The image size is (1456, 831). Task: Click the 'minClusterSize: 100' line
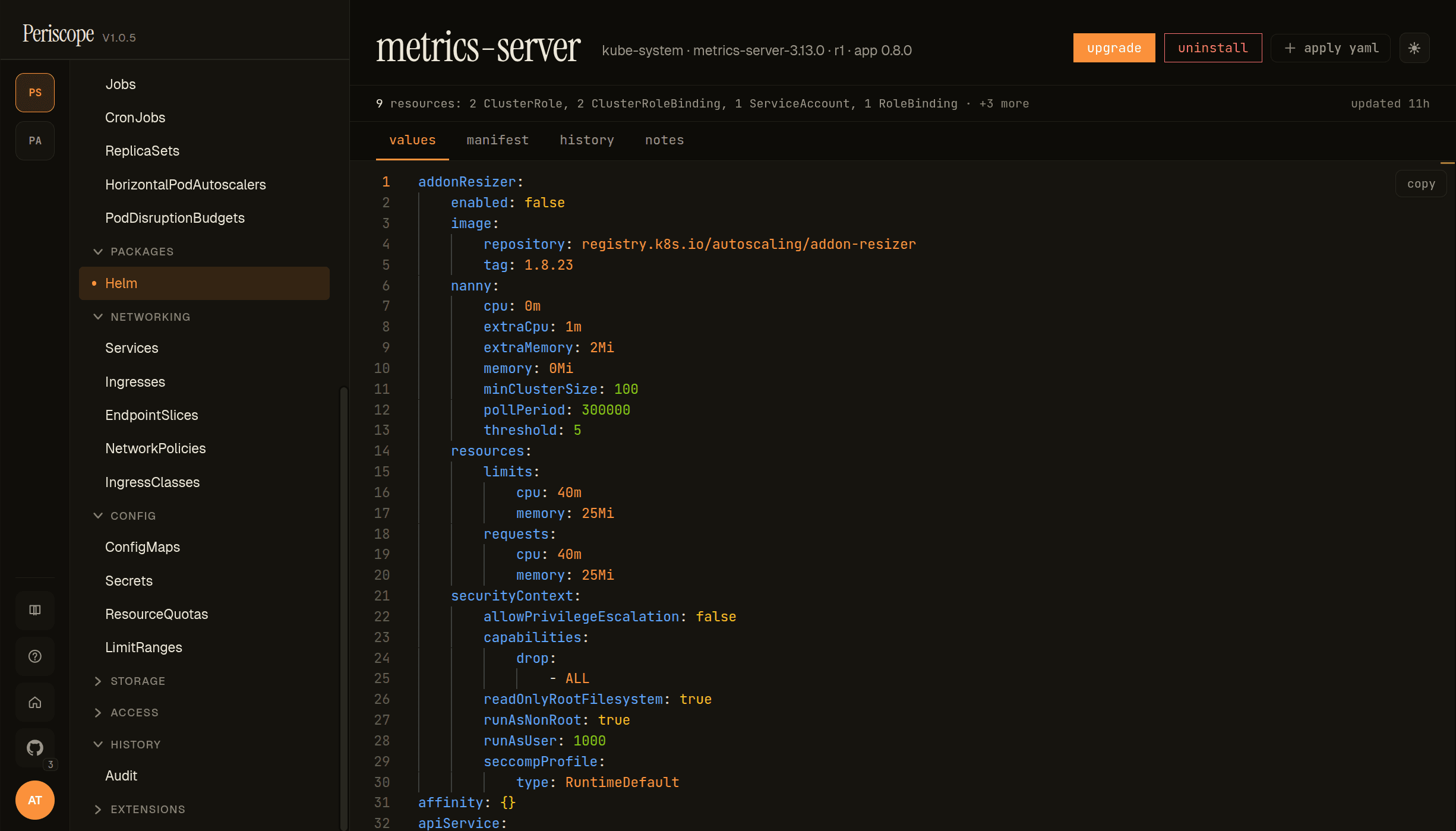561,389
